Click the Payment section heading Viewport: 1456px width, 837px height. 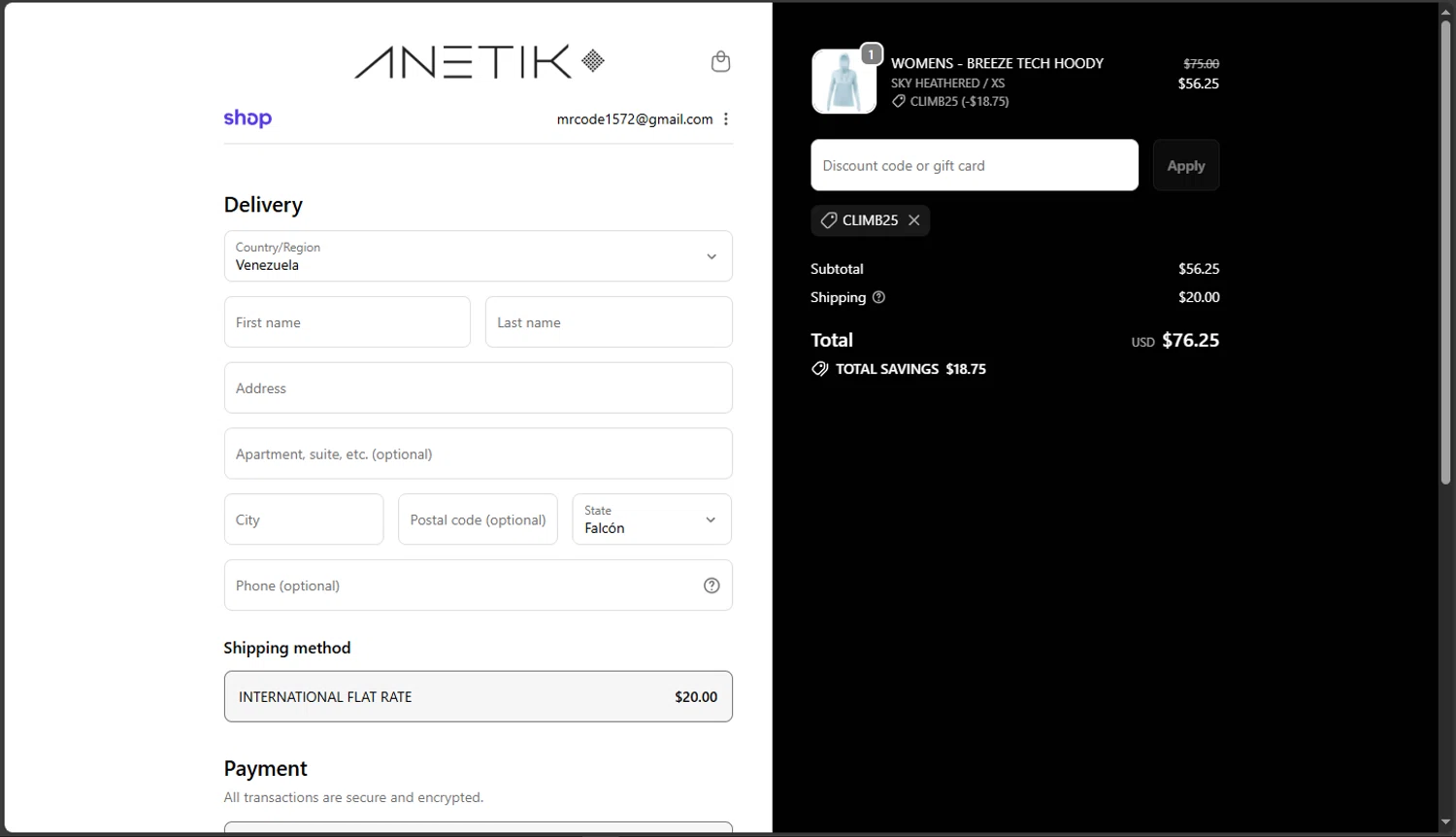265,768
